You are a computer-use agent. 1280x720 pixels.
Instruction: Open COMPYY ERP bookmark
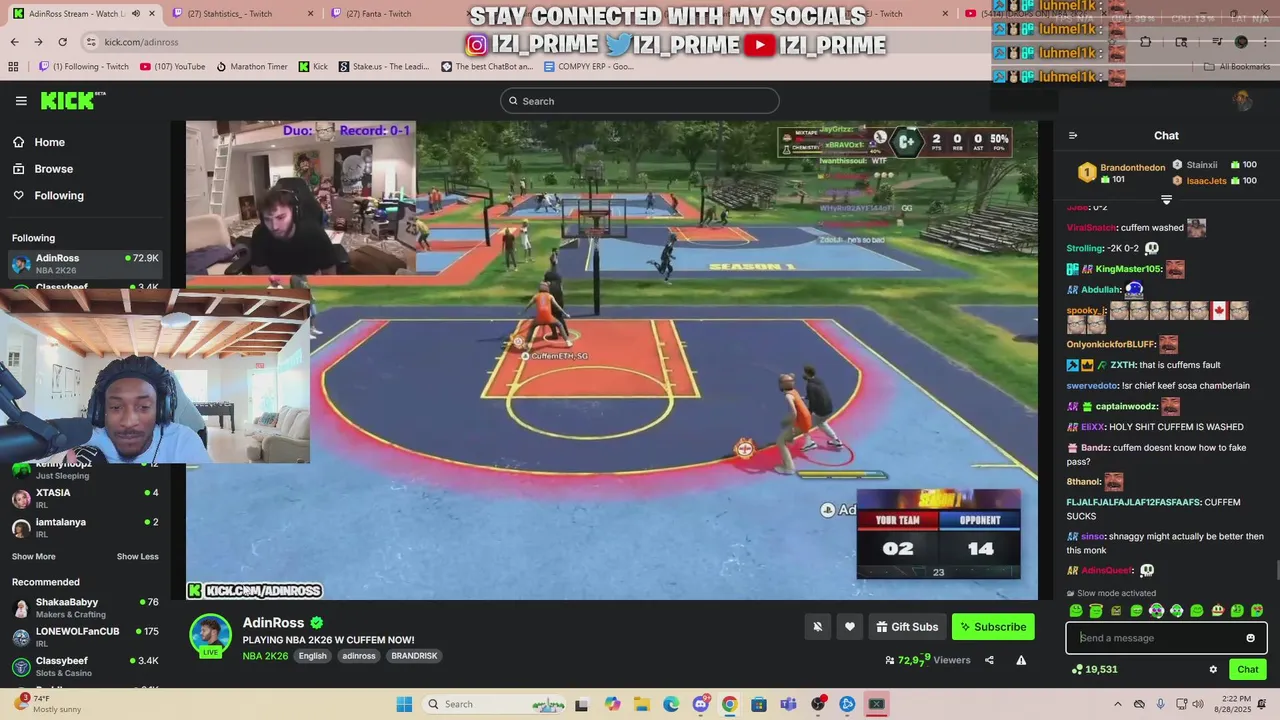coord(588,67)
